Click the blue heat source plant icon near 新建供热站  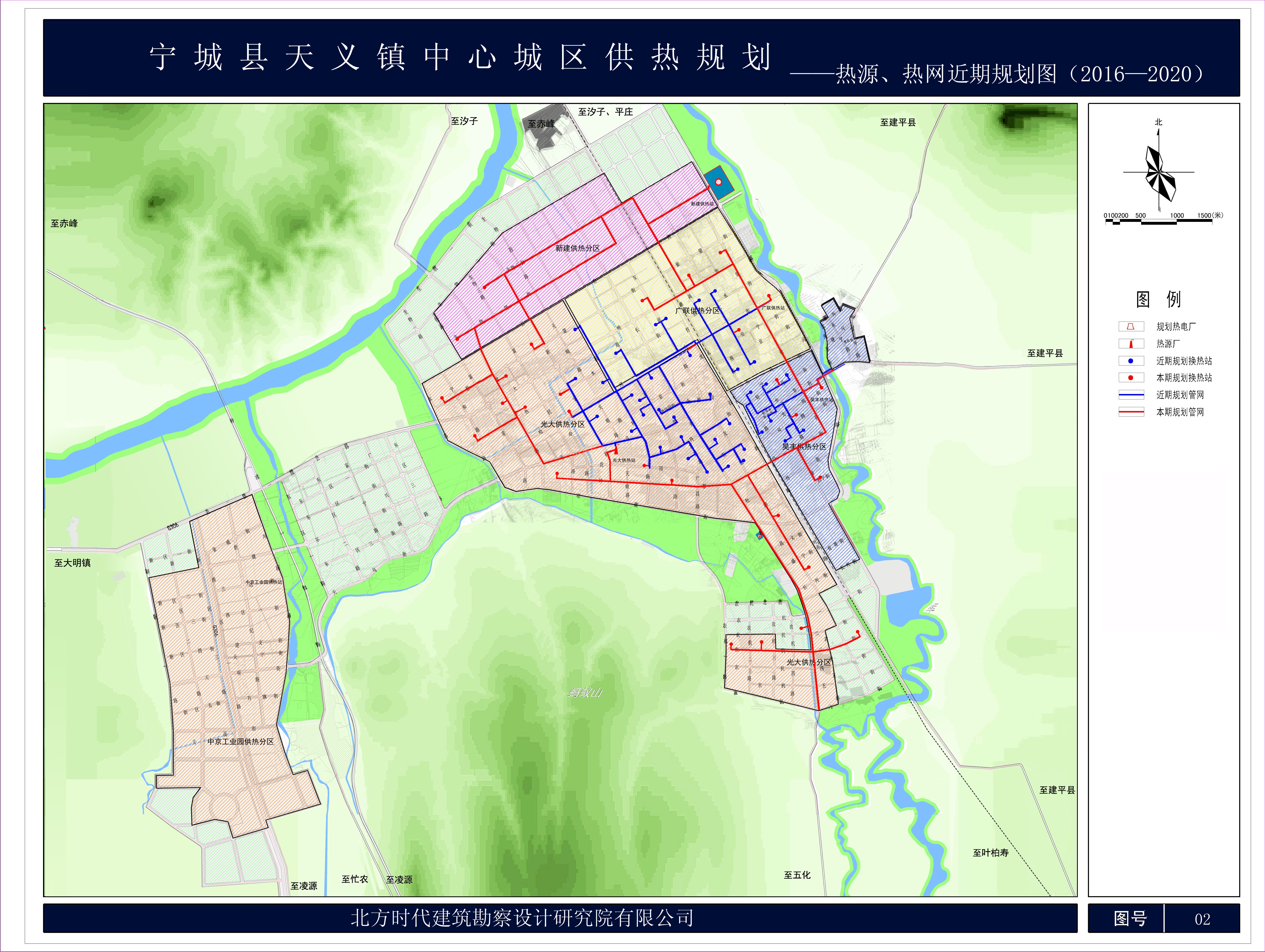pyautogui.click(x=719, y=182)
